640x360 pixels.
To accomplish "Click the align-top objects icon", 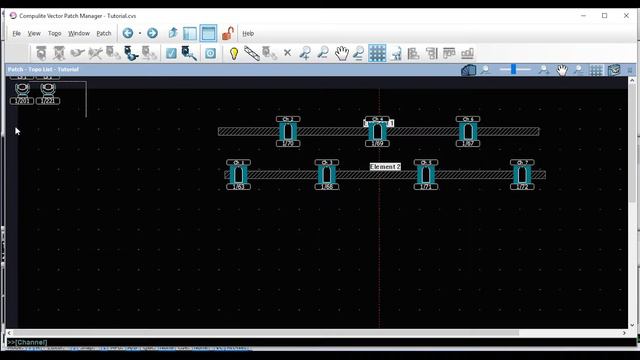I will click(x=449, y=53).
